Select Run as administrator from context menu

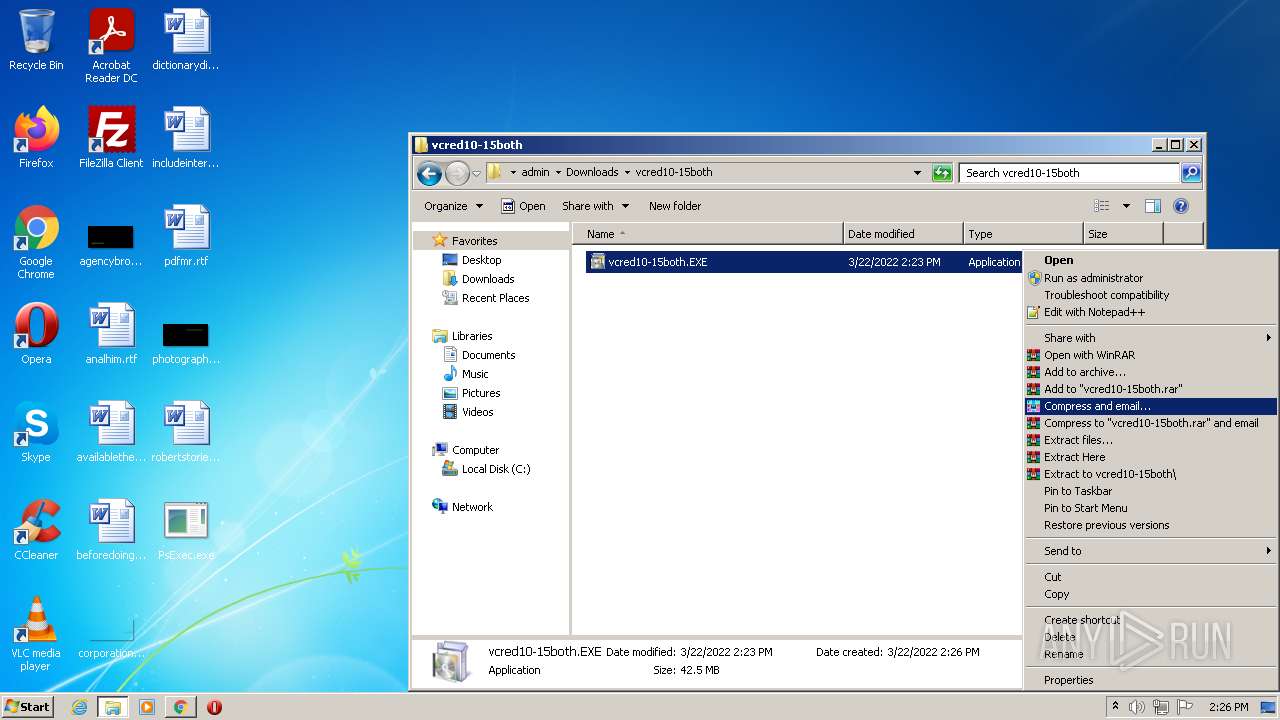click(1093, 278)
